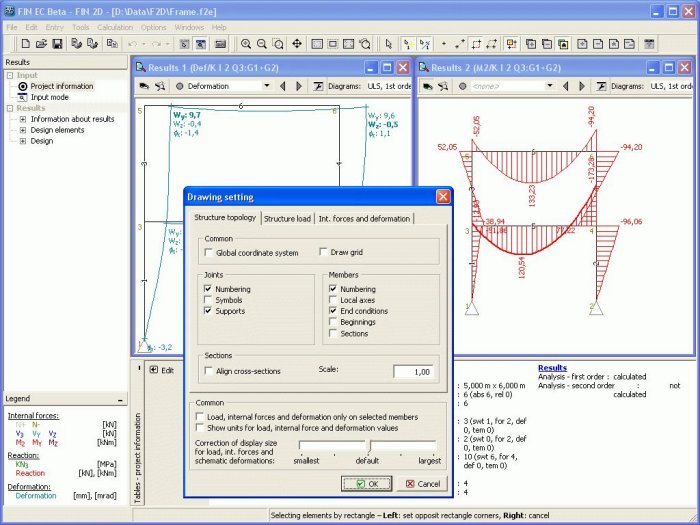Cancel the Drawing setting dialog
The height and width of the screenshot is (525, 700).
420,483
